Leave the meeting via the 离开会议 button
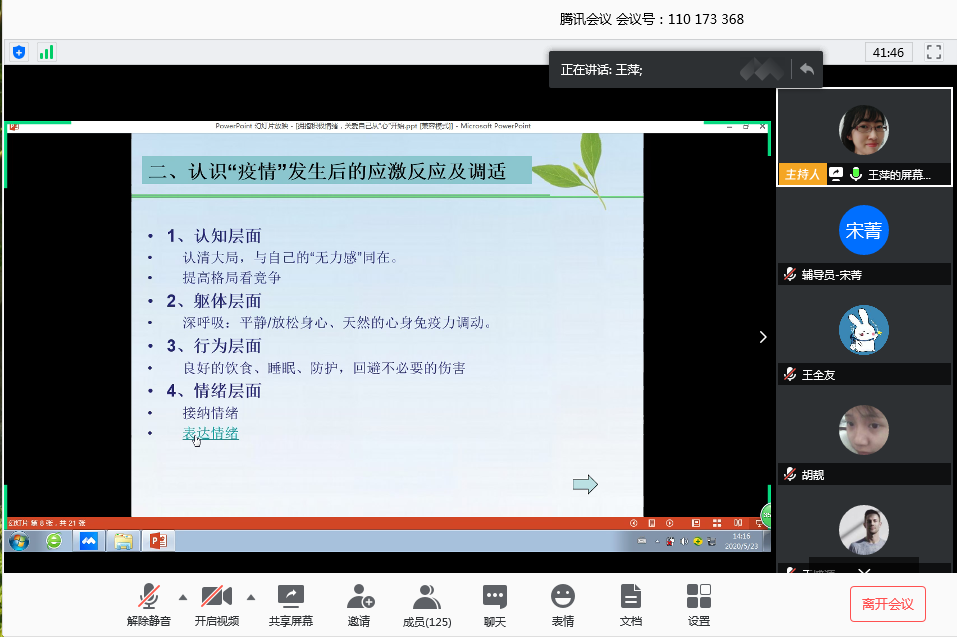Image resolution: width=957 pixels, height=637 pixels. point(888,604)
